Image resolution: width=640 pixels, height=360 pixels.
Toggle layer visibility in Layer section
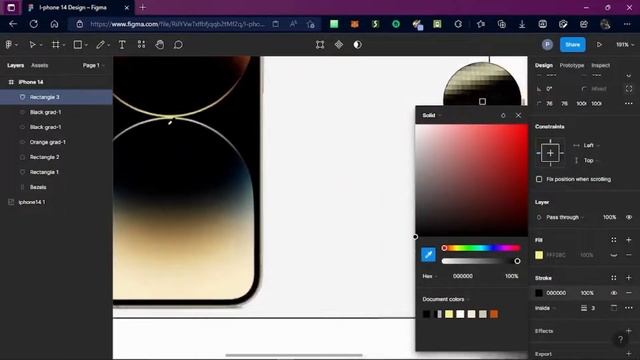[629, 218]
